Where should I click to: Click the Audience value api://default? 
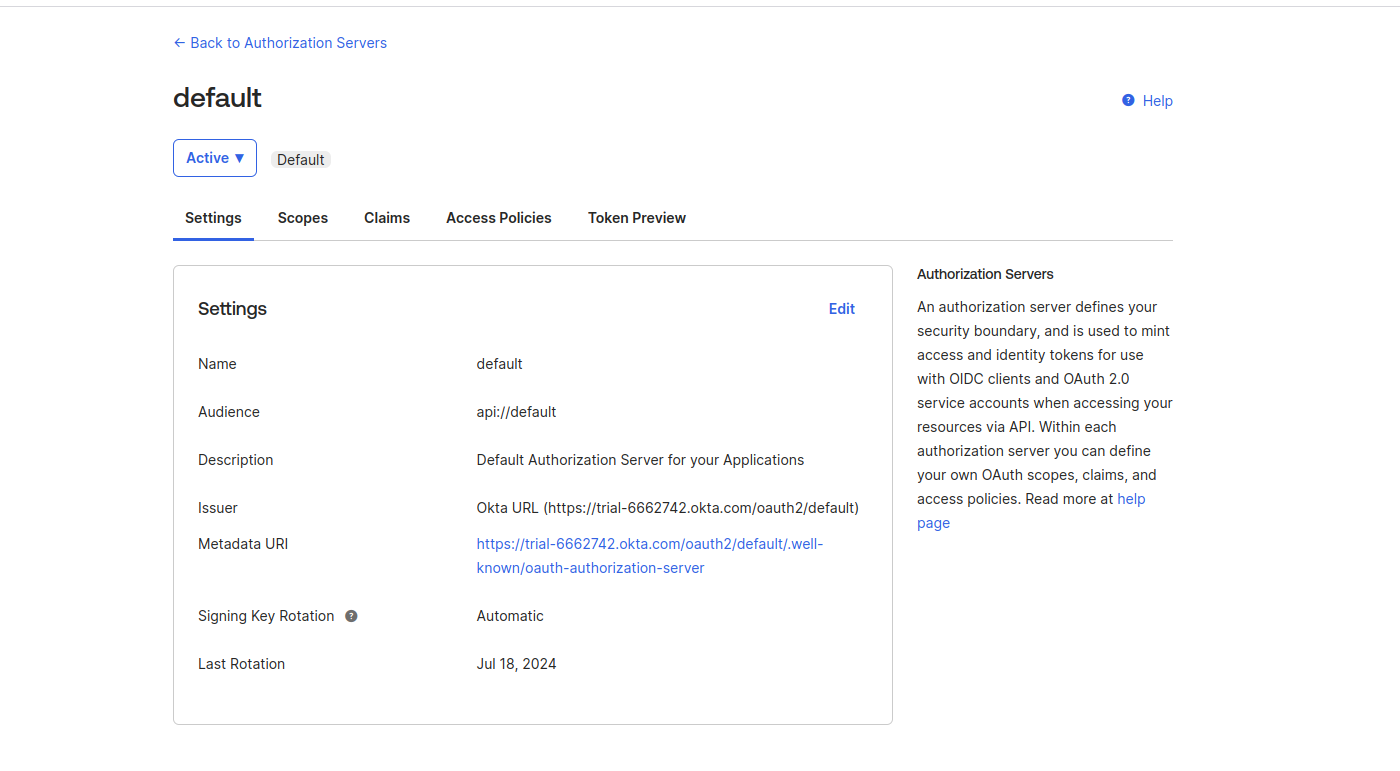[x=516, y=412]
